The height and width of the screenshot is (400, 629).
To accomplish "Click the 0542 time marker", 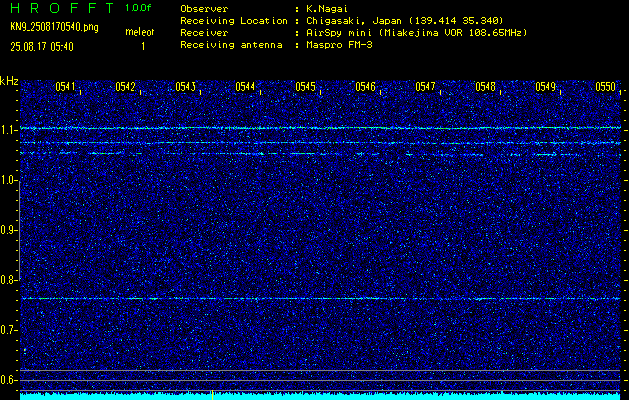I will pos(125,87).
